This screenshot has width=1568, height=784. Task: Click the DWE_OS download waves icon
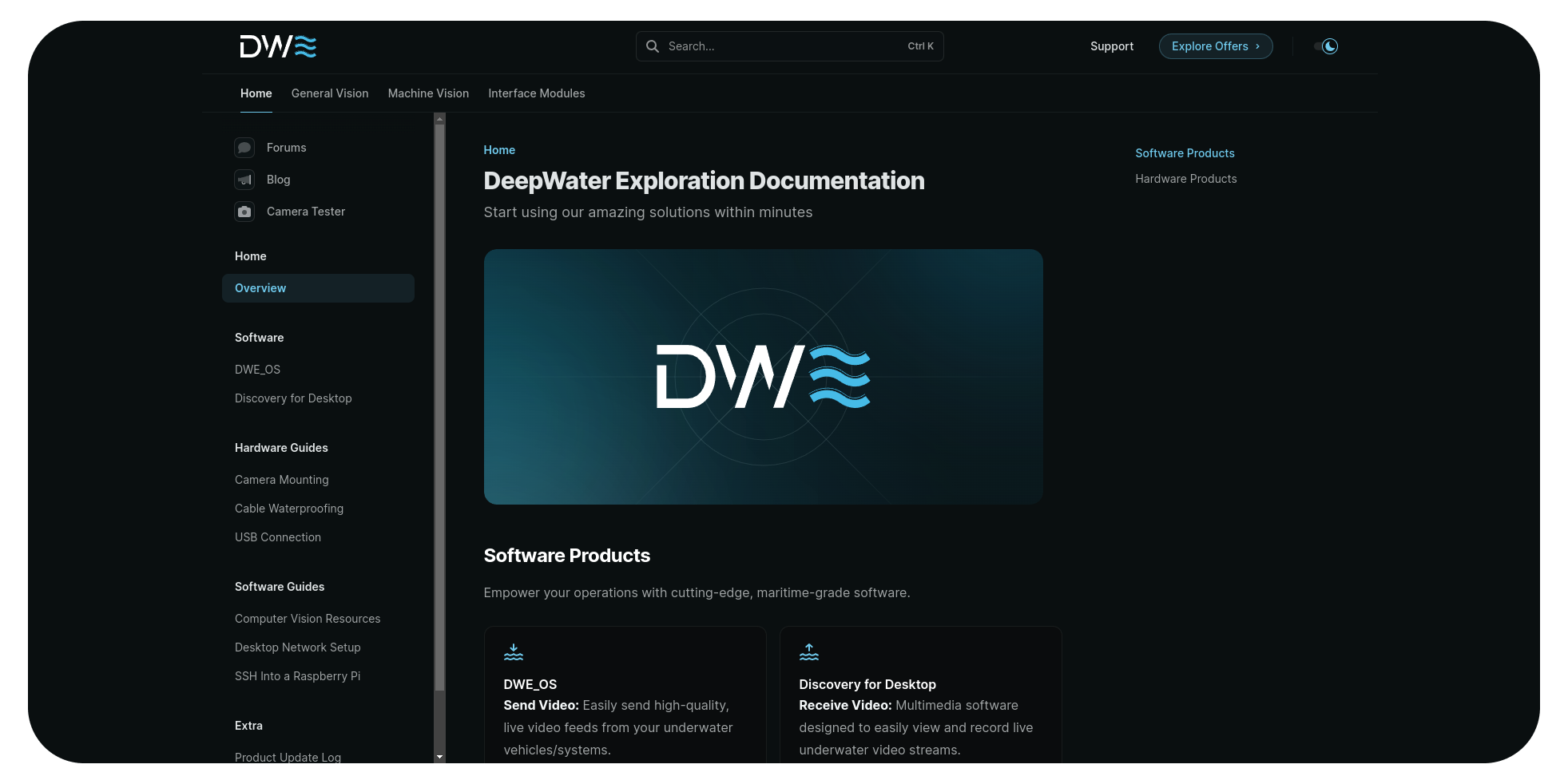coord(514,652)
